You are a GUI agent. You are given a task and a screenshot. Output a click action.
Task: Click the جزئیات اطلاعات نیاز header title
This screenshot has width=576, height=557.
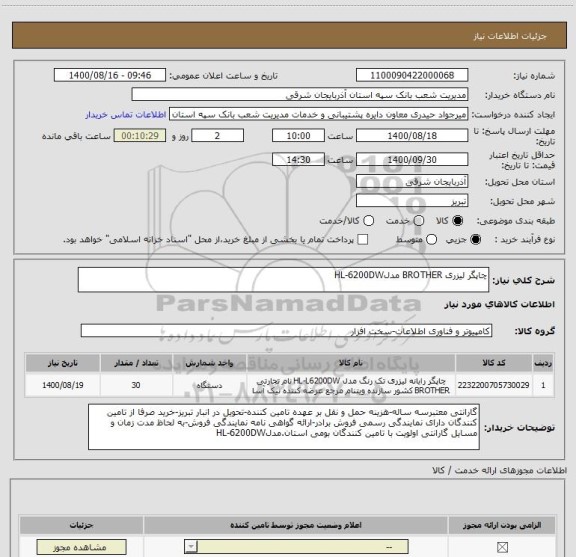pyautogui.click(x=510, y=36)
